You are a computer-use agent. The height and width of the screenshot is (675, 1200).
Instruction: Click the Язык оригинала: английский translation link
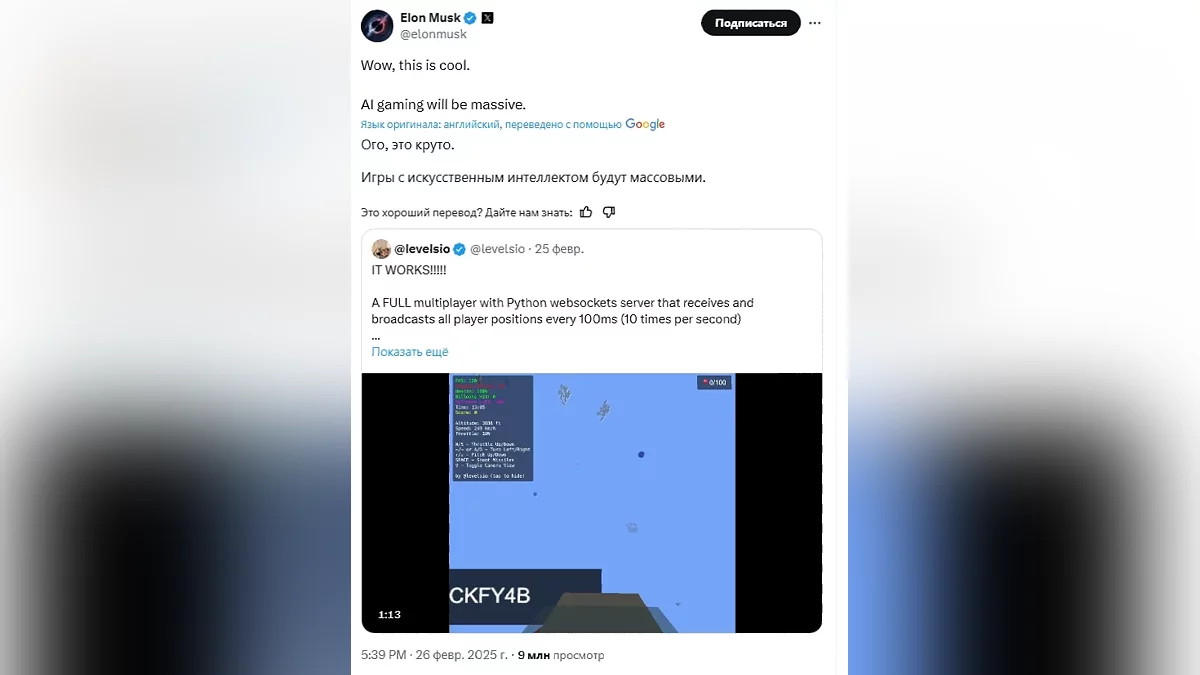(431, 125)
